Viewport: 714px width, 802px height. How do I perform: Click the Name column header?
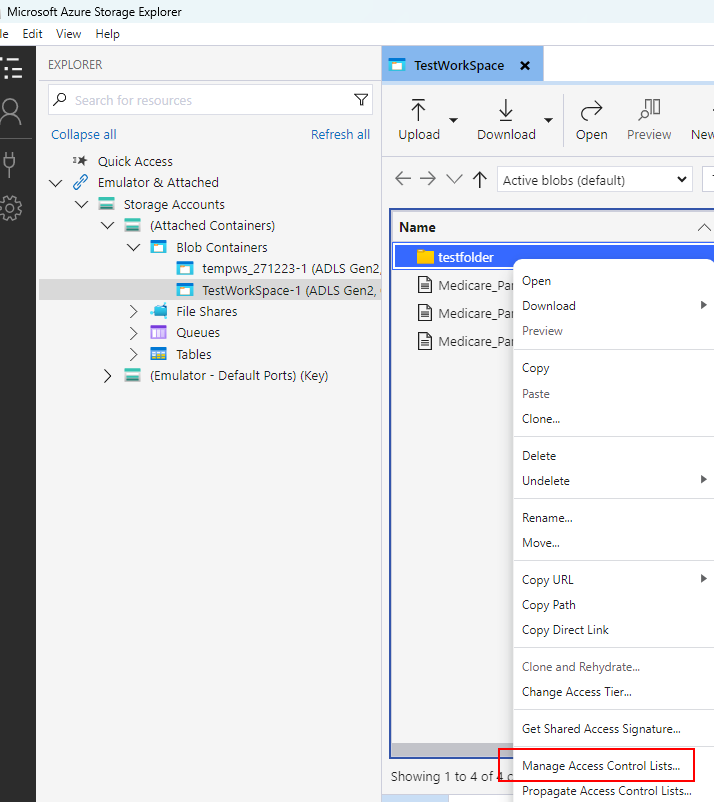pyautogui.click(x=552, y=228)
